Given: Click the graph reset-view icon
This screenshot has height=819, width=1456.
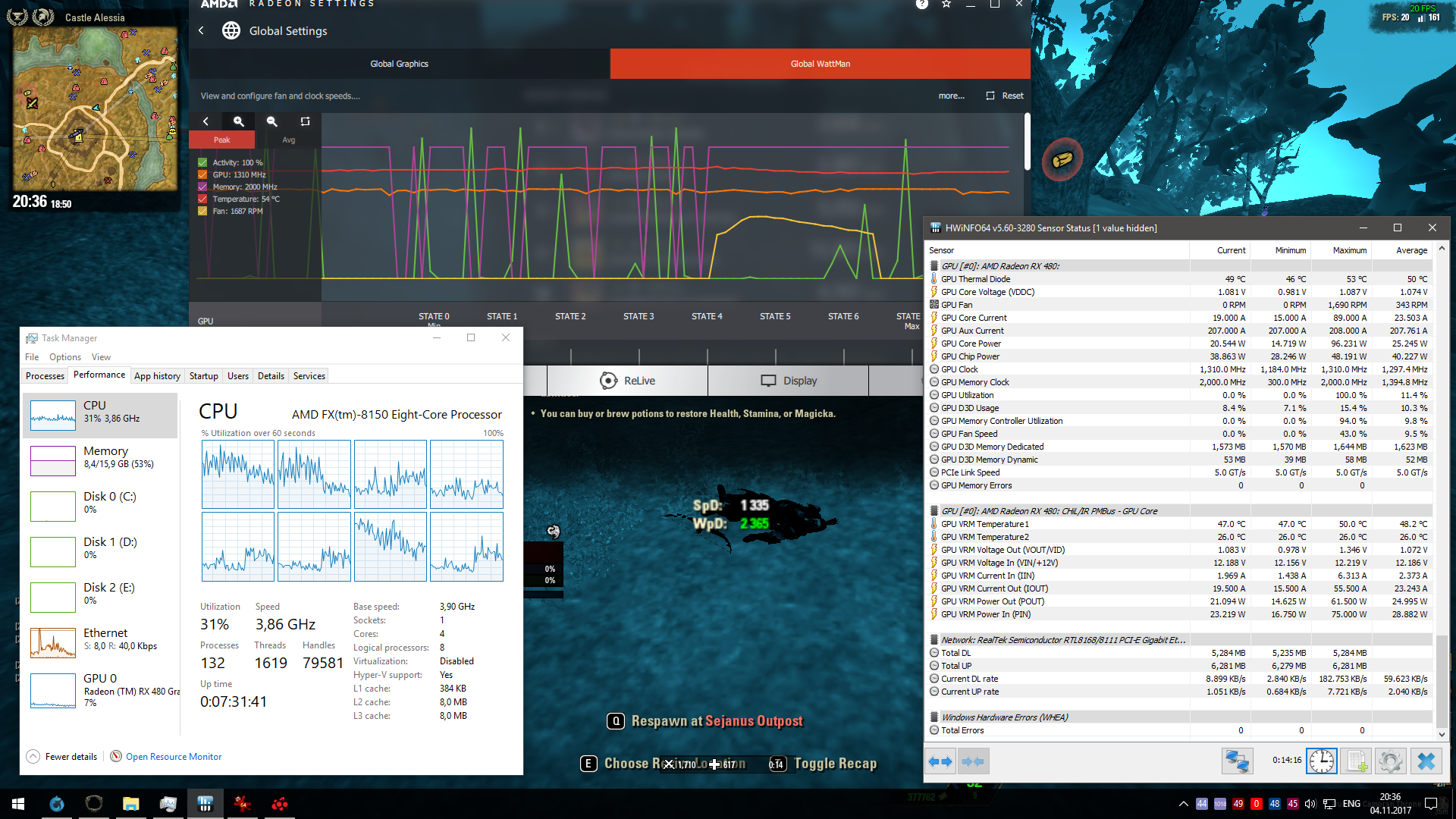Looking at the screenshot, I should click(305, 121).
